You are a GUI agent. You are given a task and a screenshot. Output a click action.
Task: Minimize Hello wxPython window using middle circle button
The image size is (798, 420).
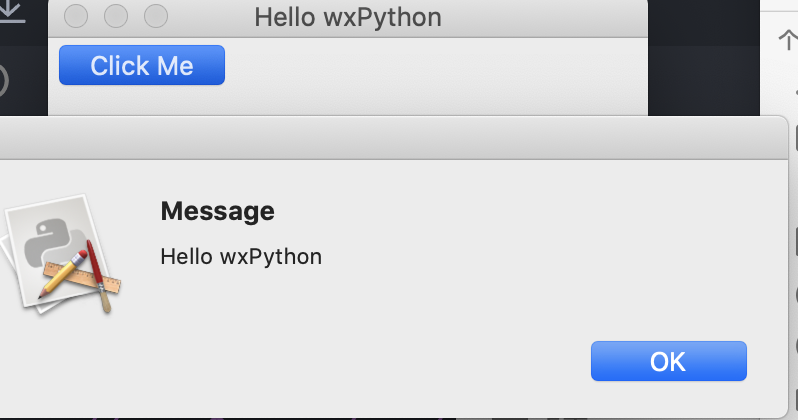[116, 17]
